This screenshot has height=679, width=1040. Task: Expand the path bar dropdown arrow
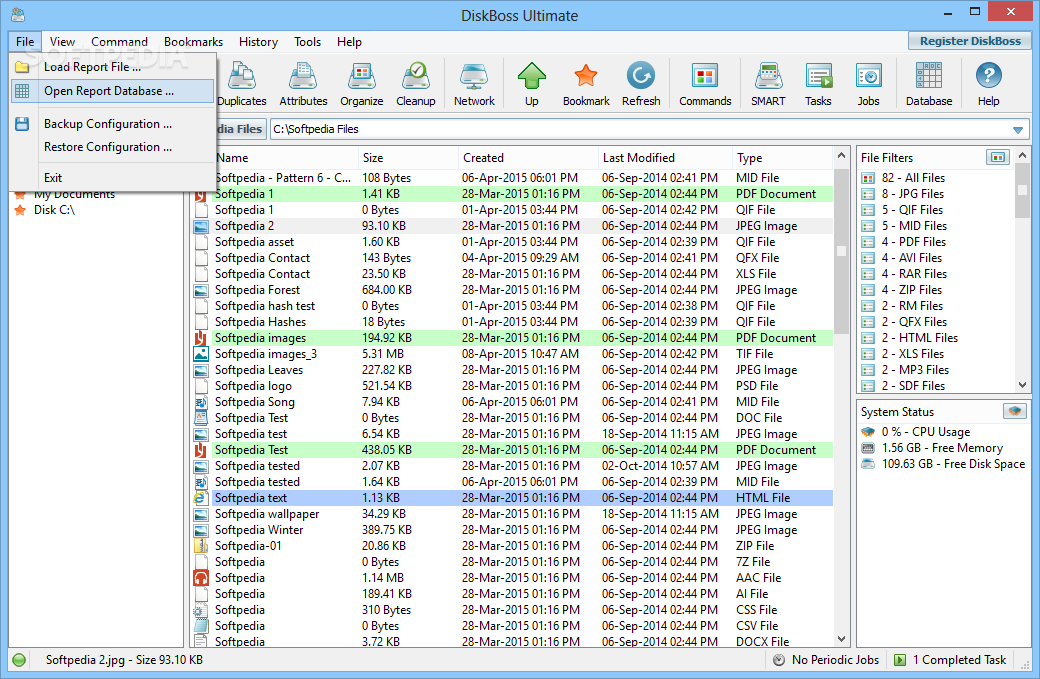click(x=1017, y=129)
